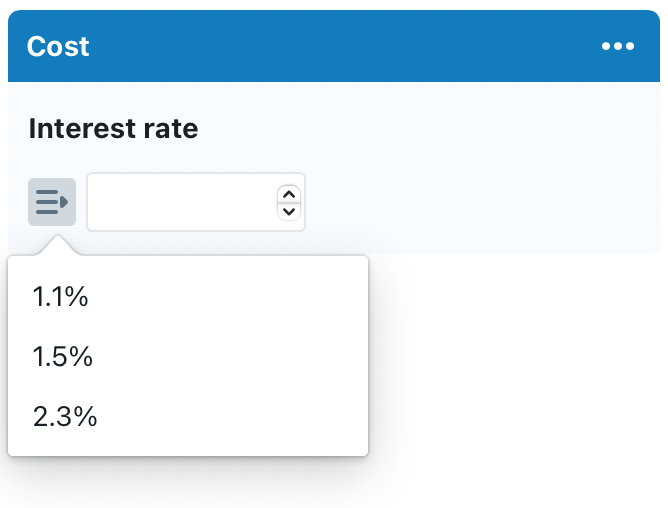Click the stepper up arrow
668x508 pixels.
(x=289, y=193)
